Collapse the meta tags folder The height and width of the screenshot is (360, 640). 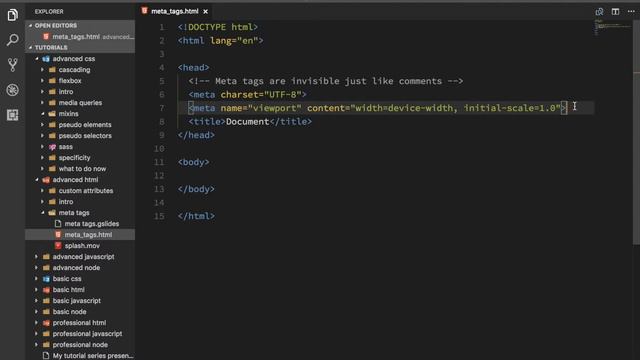42,213
